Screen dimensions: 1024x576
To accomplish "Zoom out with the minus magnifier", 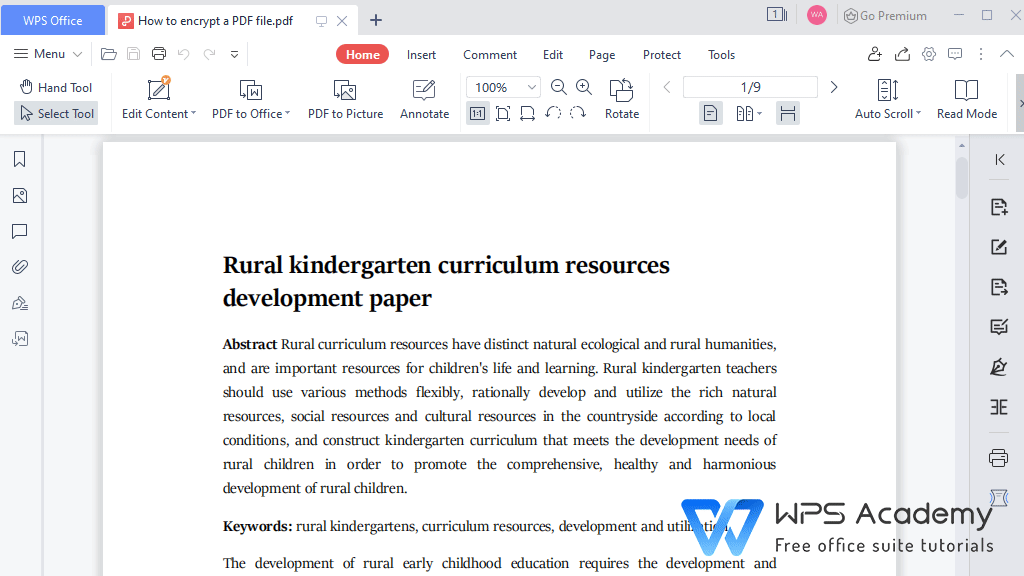I will [558, 88].
